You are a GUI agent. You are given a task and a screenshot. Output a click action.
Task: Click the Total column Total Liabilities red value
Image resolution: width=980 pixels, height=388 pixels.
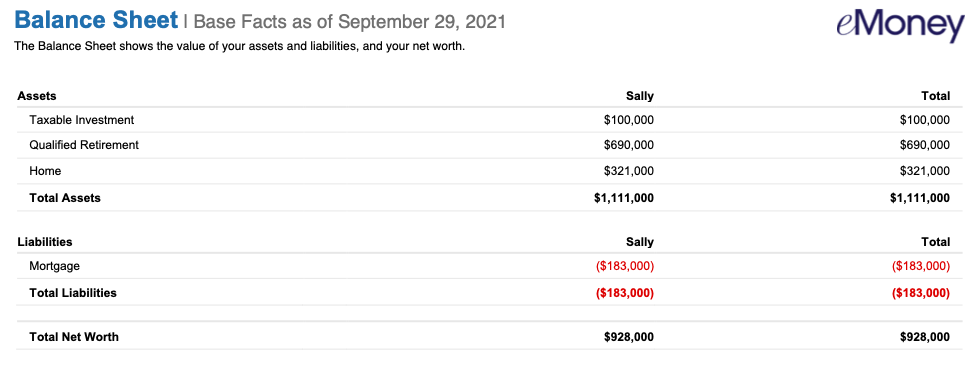point(921,292)
